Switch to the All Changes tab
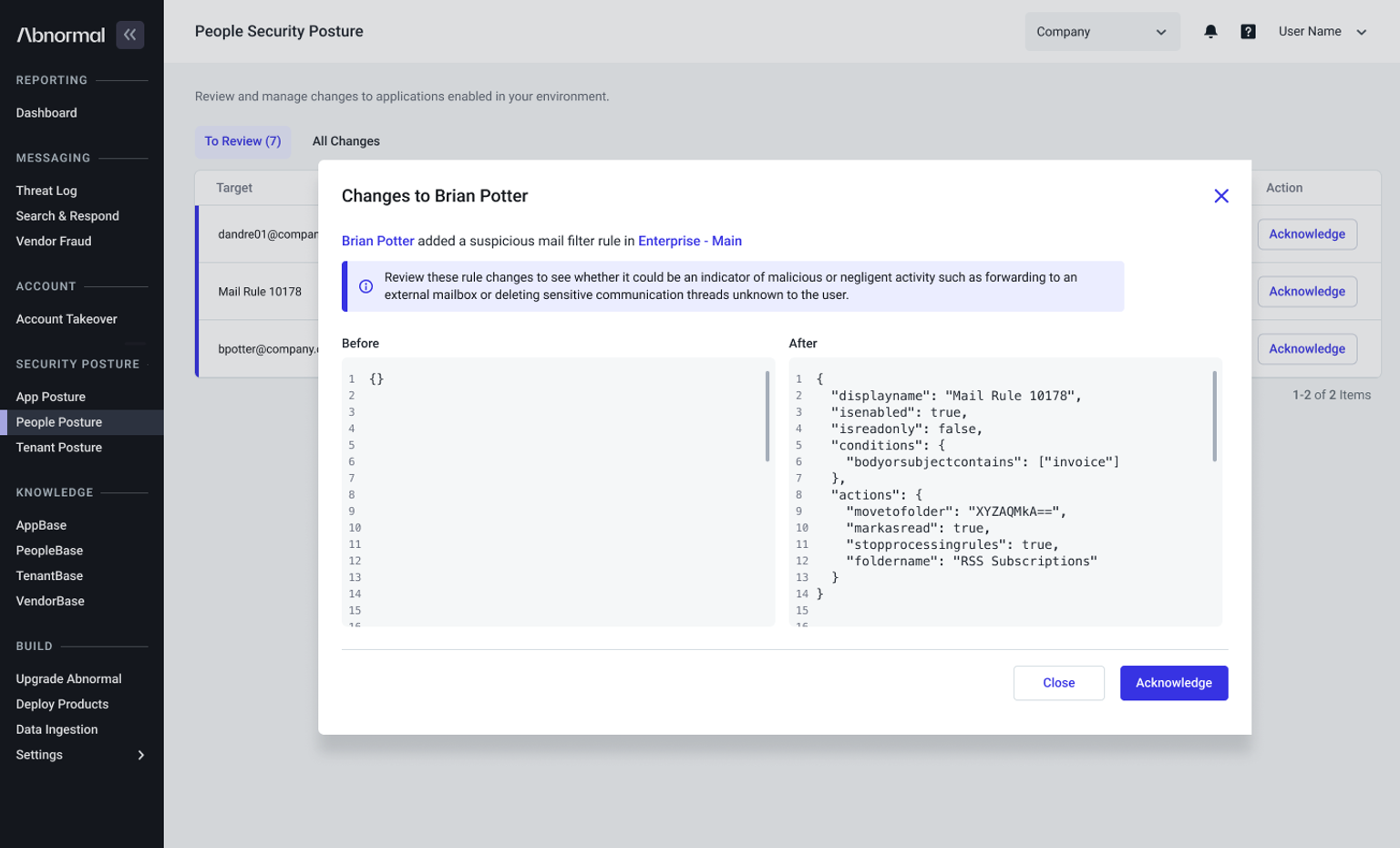This screenshot has height=848, width=1400. point(345,141)
